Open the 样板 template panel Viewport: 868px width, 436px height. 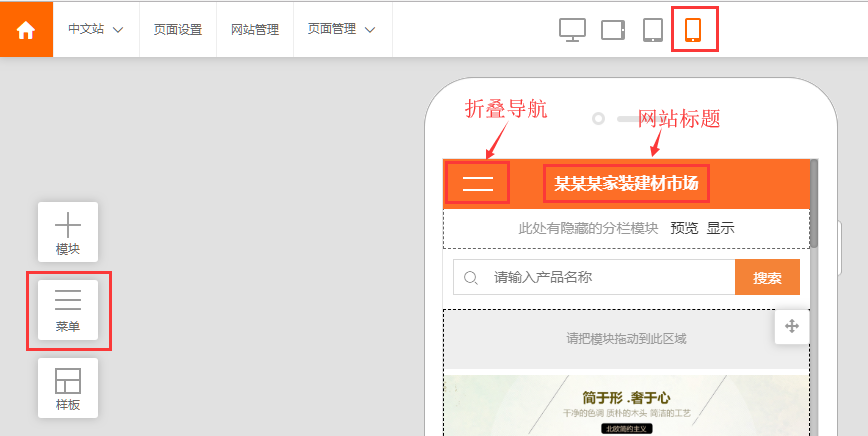68,388
